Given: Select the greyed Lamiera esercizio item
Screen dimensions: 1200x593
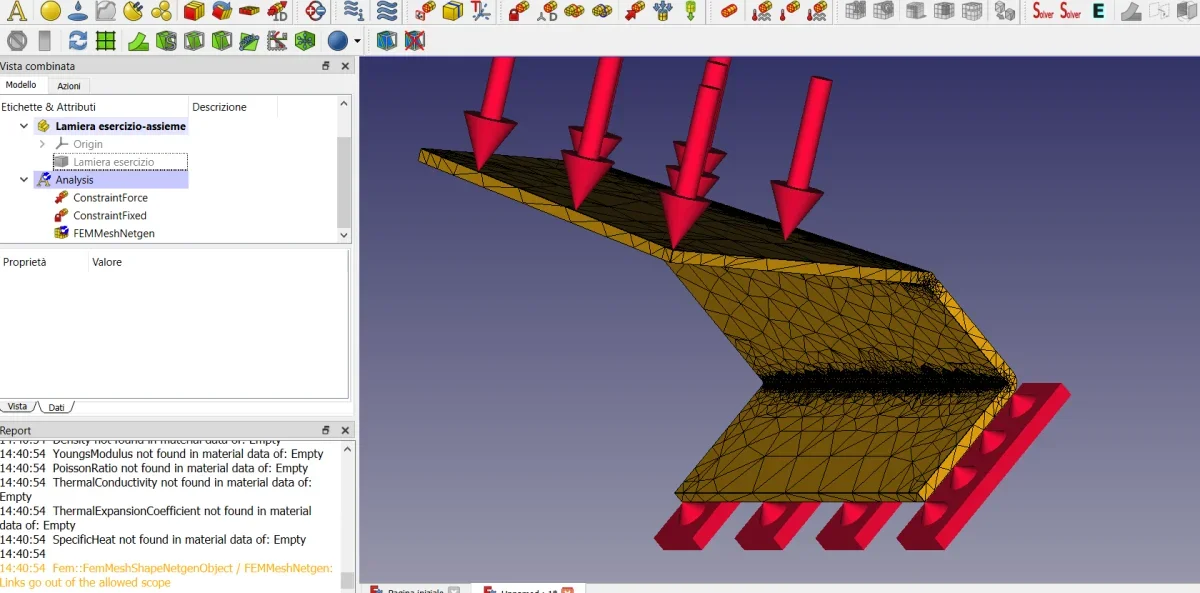Looking at the screenshot, I should (113, 162).
